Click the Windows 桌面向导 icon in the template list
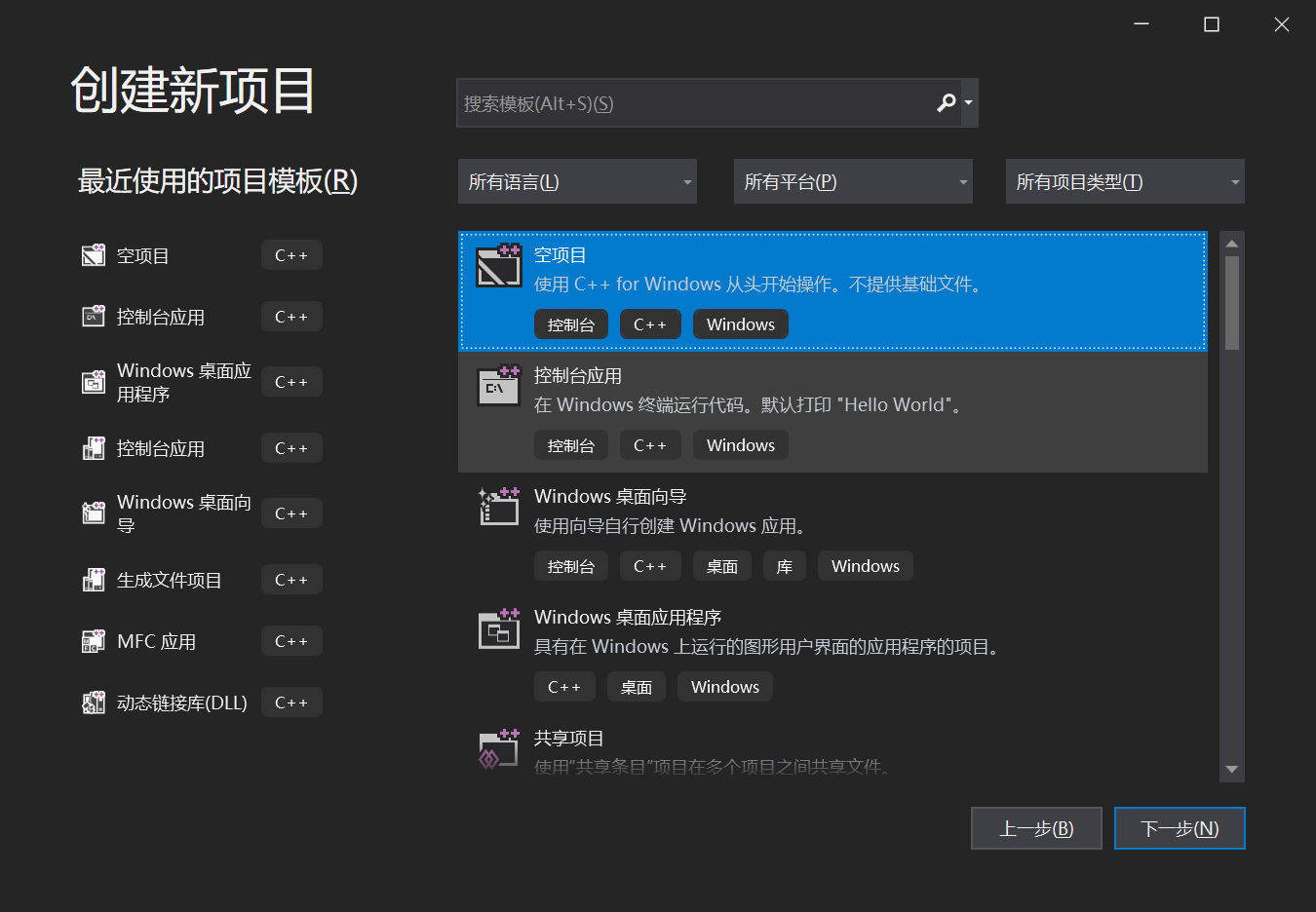Image resolution: width=1316 pixels, height=912 pixels. click(499, 507)
